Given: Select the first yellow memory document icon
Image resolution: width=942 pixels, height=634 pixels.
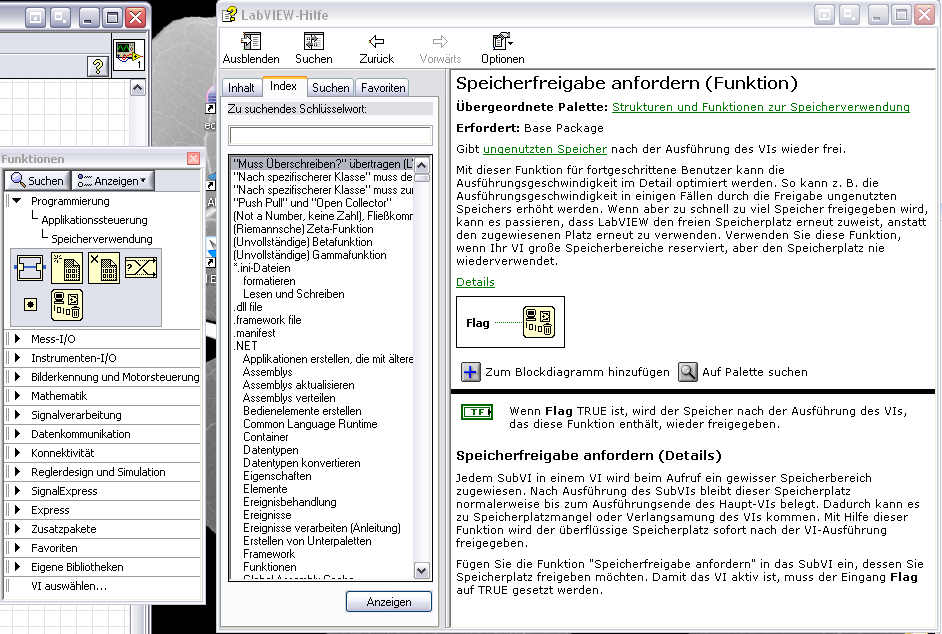Looking at the screenshot, I should pyautogui.click(x=67, y=267).
